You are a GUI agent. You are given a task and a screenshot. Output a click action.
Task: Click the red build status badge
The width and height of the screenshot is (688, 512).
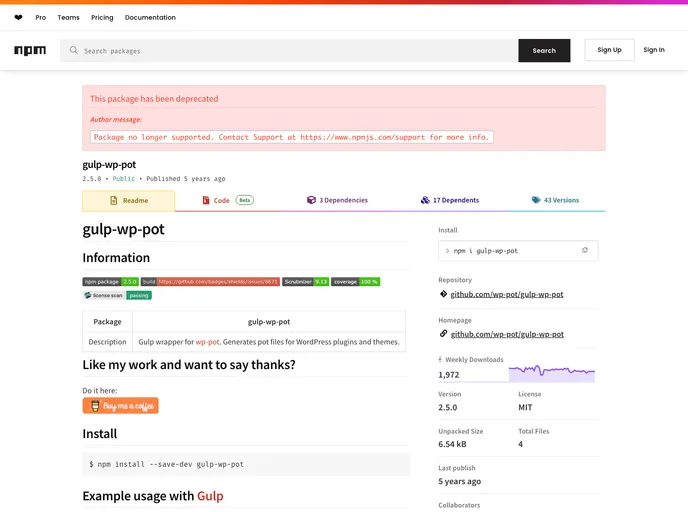tap(210, 282)
